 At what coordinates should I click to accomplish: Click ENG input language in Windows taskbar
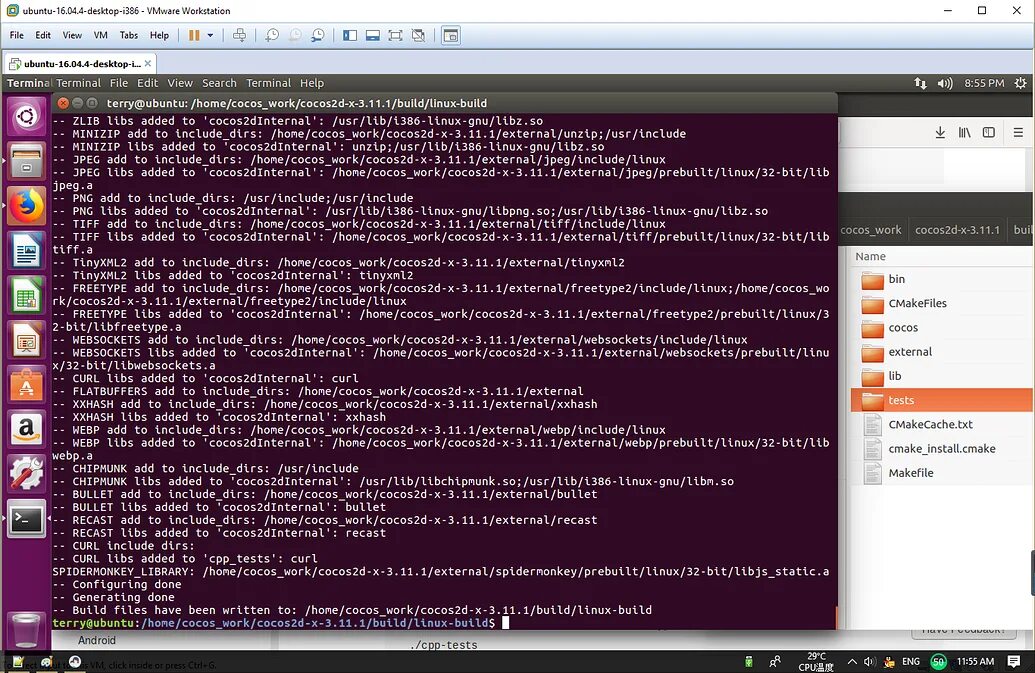point(911,661)
